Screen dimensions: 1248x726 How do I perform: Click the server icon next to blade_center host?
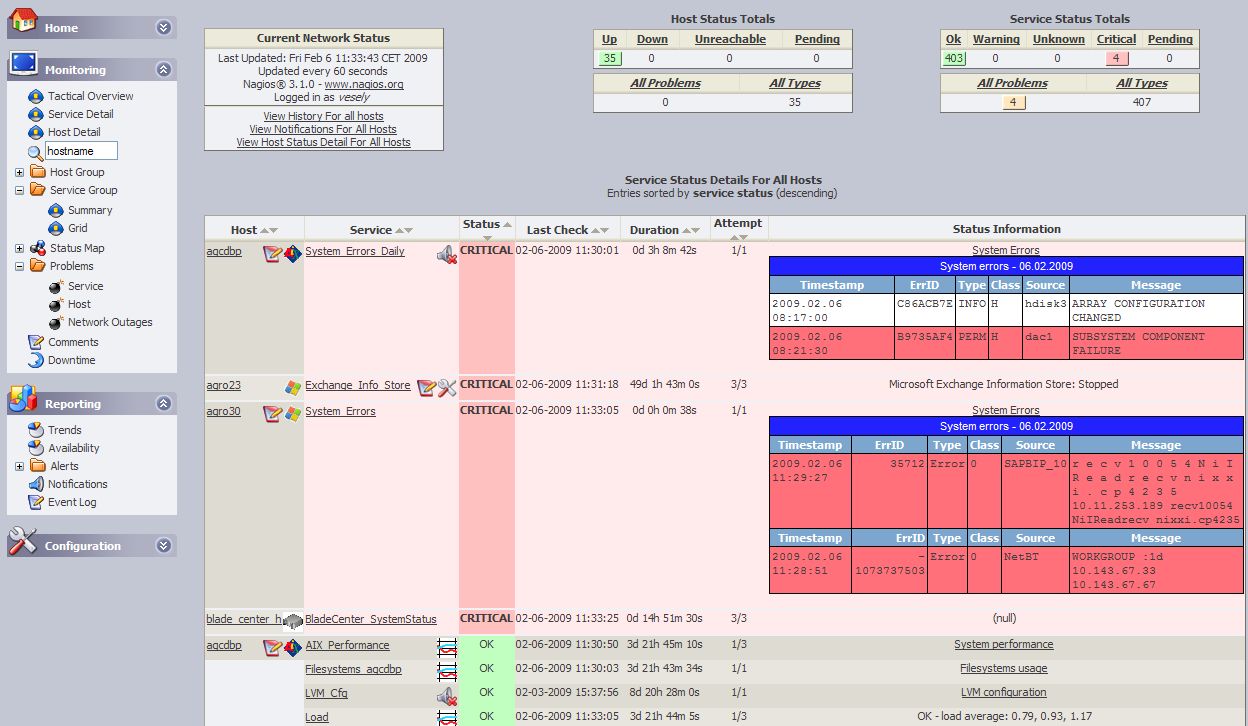(293, 621)
